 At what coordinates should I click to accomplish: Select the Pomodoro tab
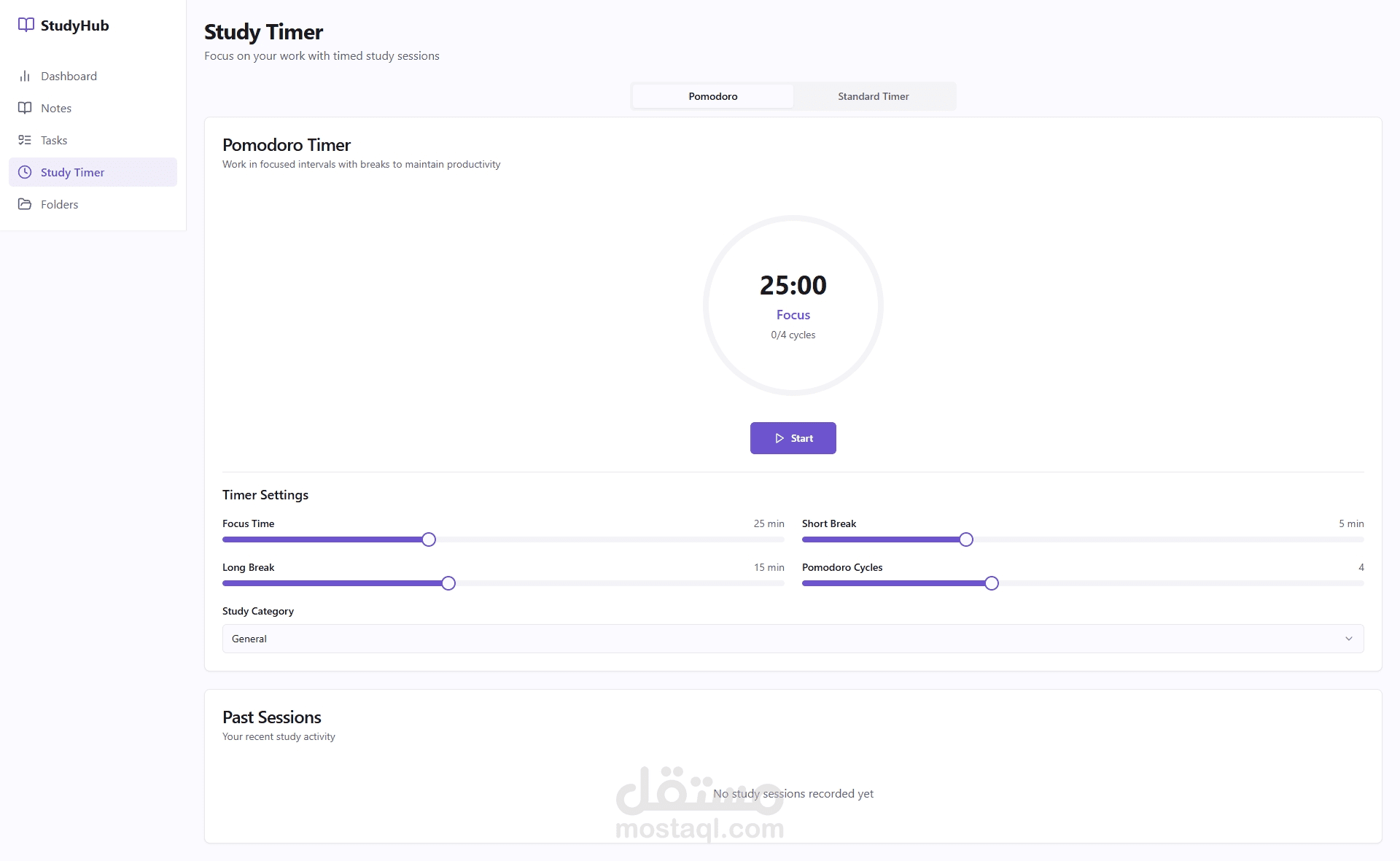coord(712,96)
